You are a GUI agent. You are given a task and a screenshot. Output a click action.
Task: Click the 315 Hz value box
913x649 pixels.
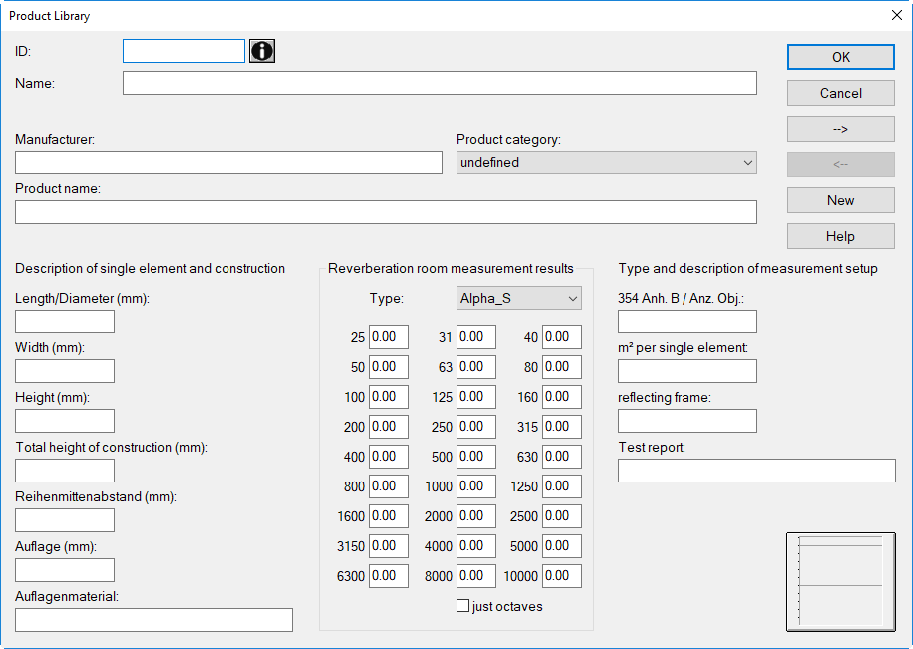click(x=561, y=427)
